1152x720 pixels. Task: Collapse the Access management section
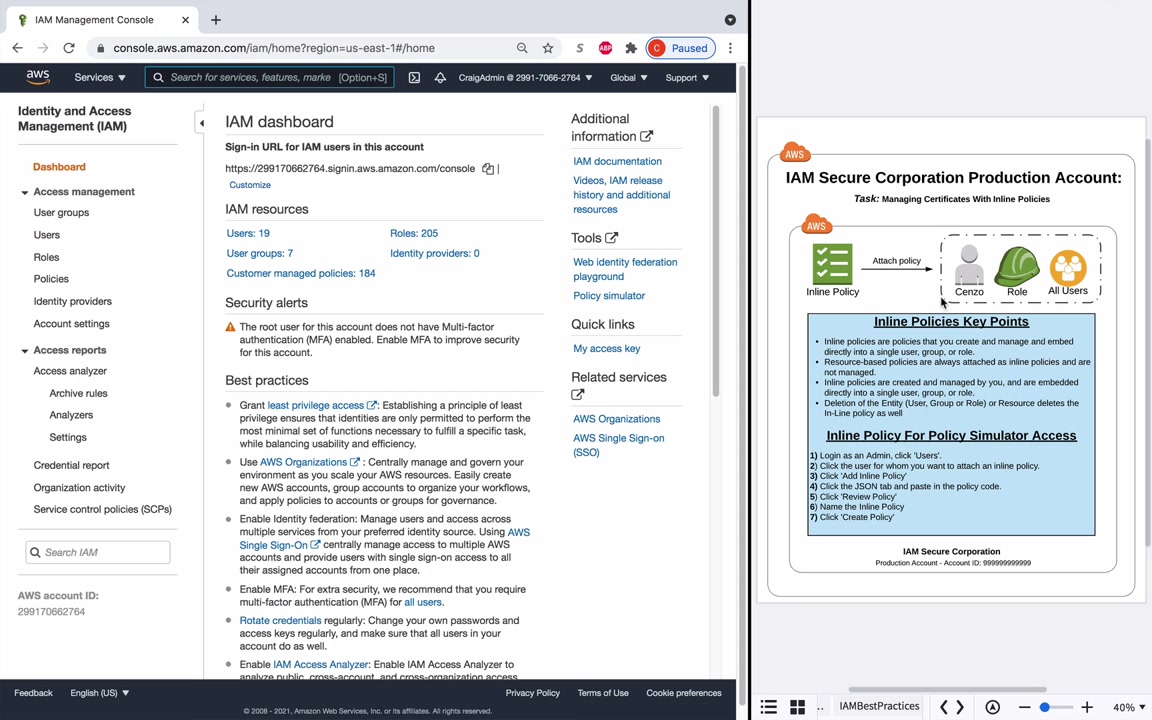[x=24, y=192]
